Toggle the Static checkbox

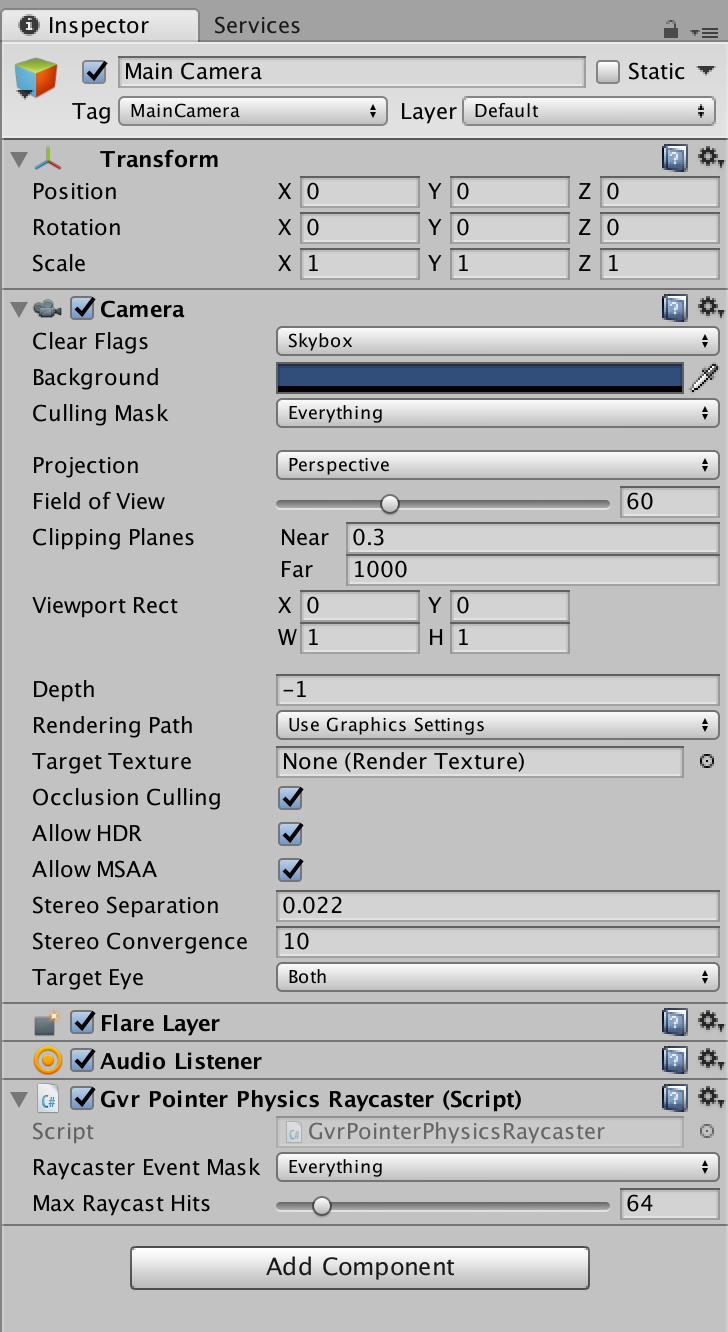click(x=608, y=72)
